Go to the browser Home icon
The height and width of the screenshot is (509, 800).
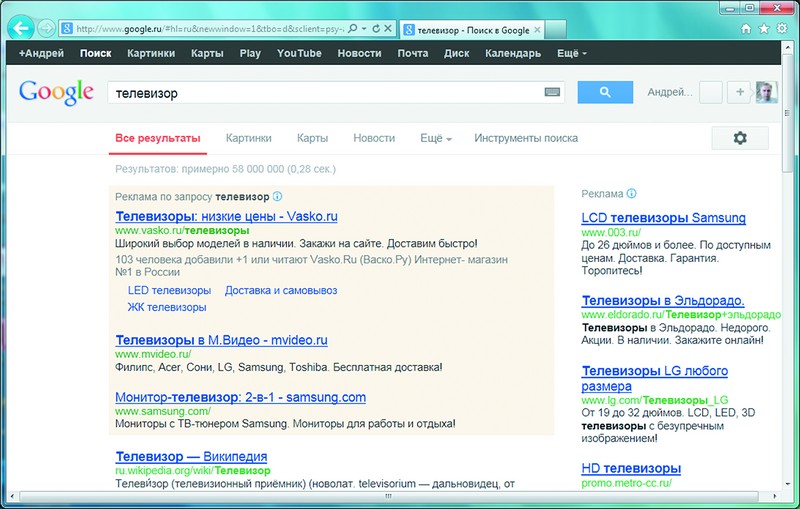(x=746, y=29)
